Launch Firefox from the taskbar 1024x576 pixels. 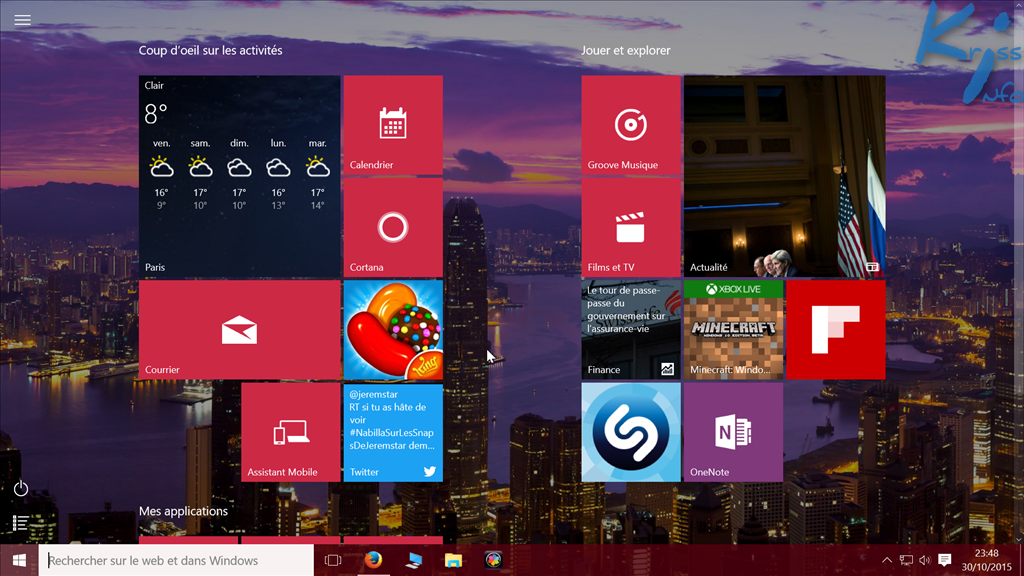373,560
